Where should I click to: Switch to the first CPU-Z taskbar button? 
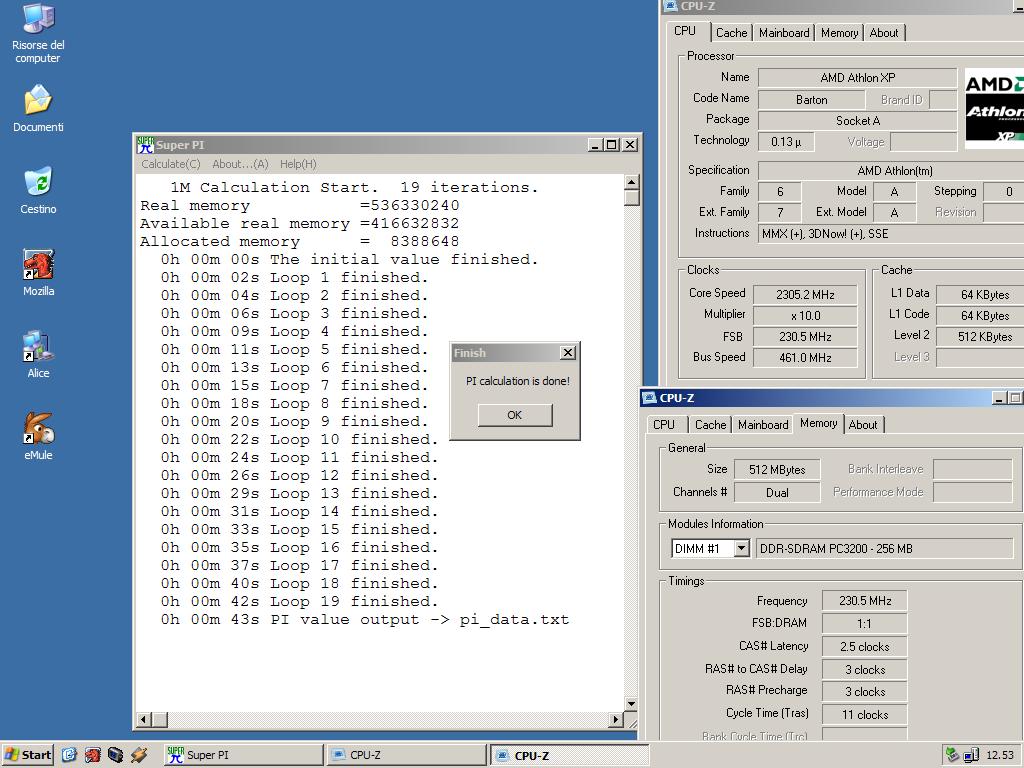(406, 755)
